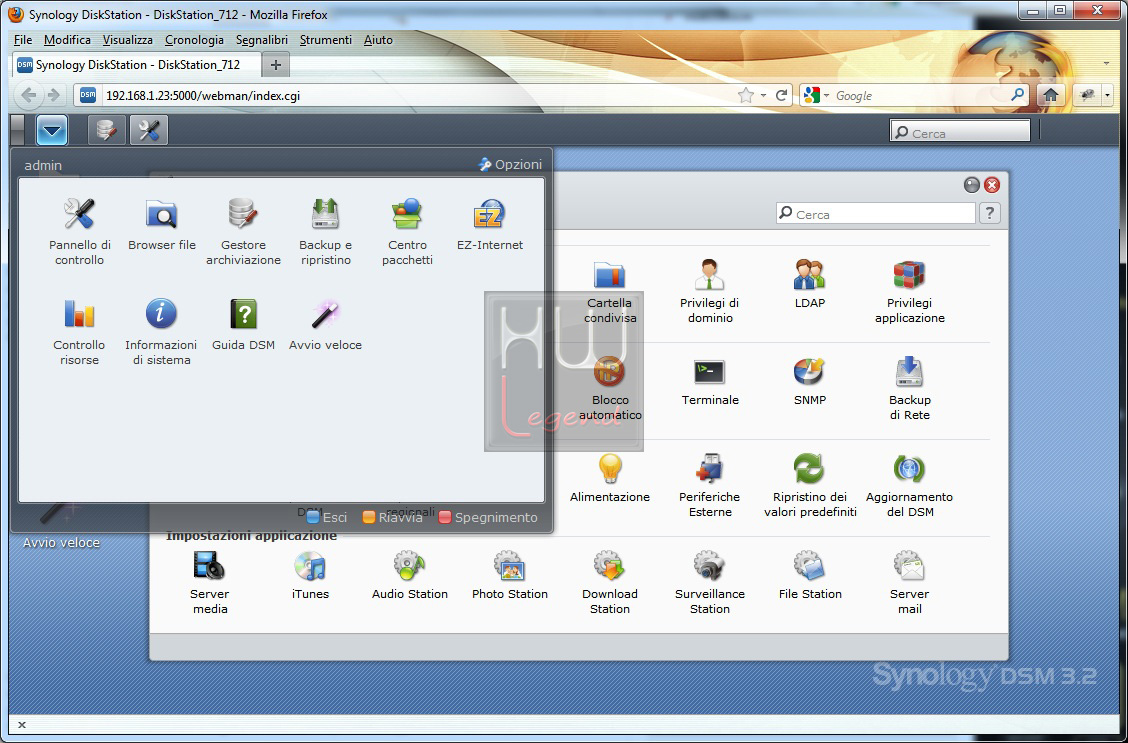Bookmark page with the star icon
This screenshot has width=1128, height=743.
(x=746, y=95)
